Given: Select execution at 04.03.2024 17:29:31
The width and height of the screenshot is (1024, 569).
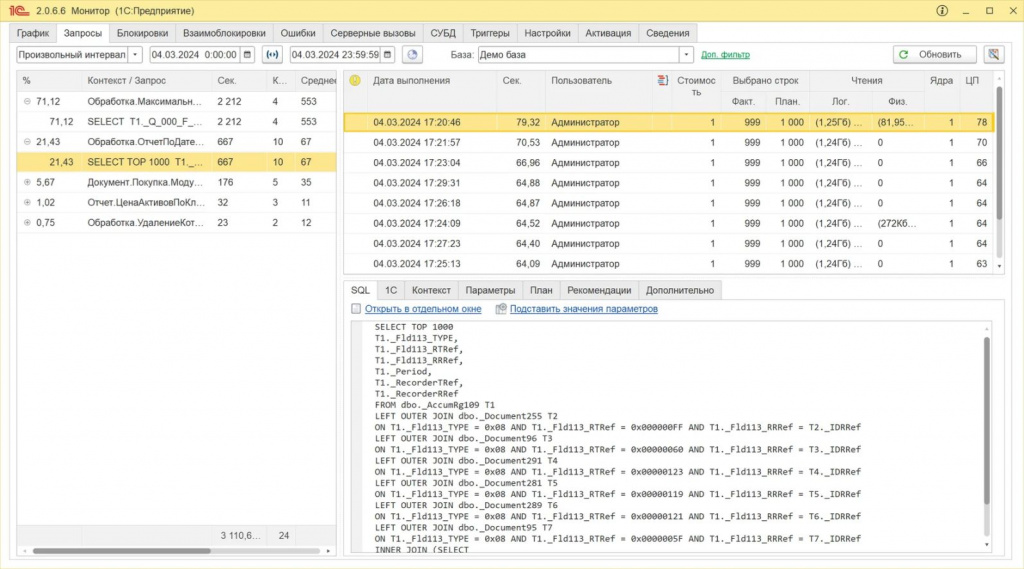Looking at the screenshot, I should pos(669,183).
